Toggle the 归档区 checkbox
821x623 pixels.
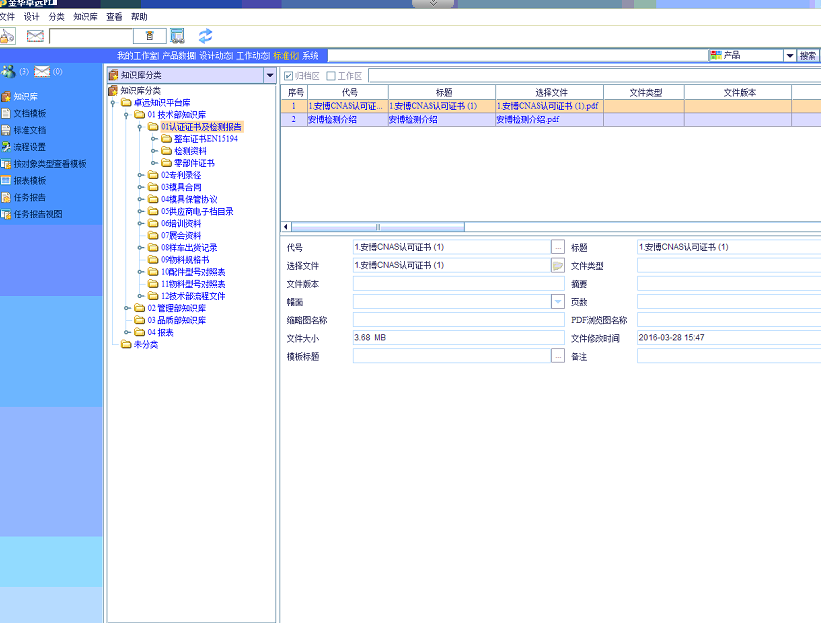click(289, 76)
